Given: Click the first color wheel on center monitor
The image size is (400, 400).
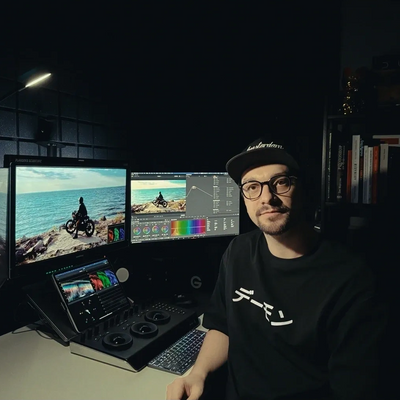Looking at the screenshot, I should (x=137, y=231).
